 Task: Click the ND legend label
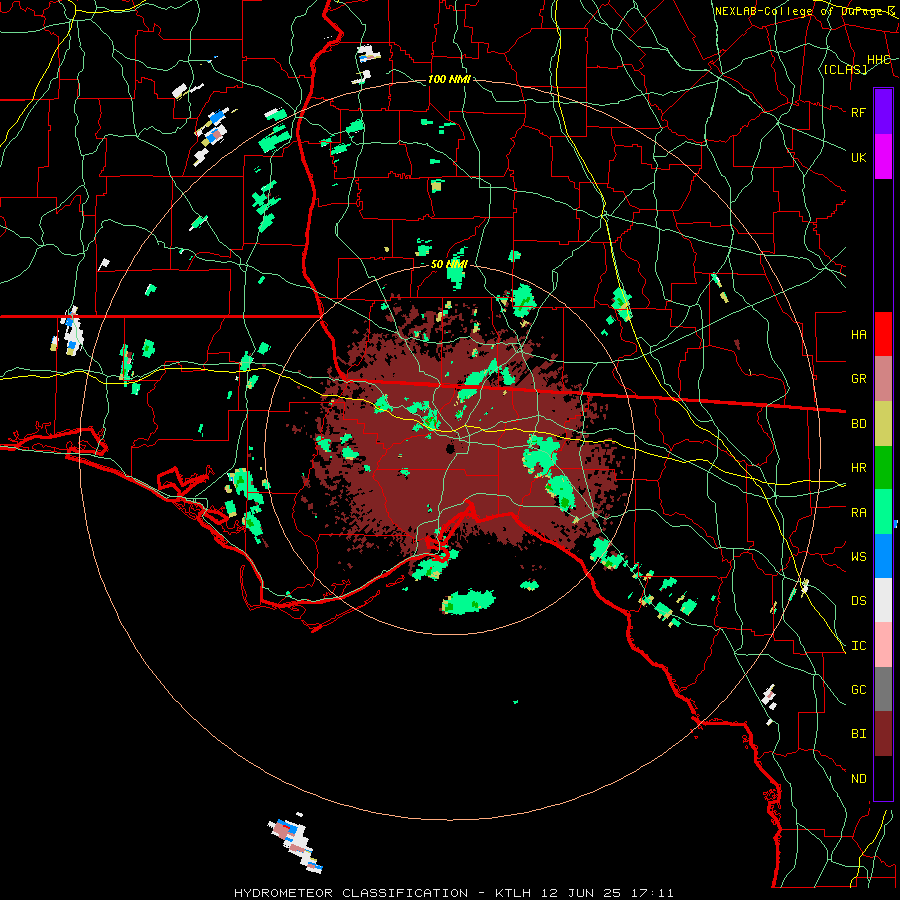[x=858, y=778]
